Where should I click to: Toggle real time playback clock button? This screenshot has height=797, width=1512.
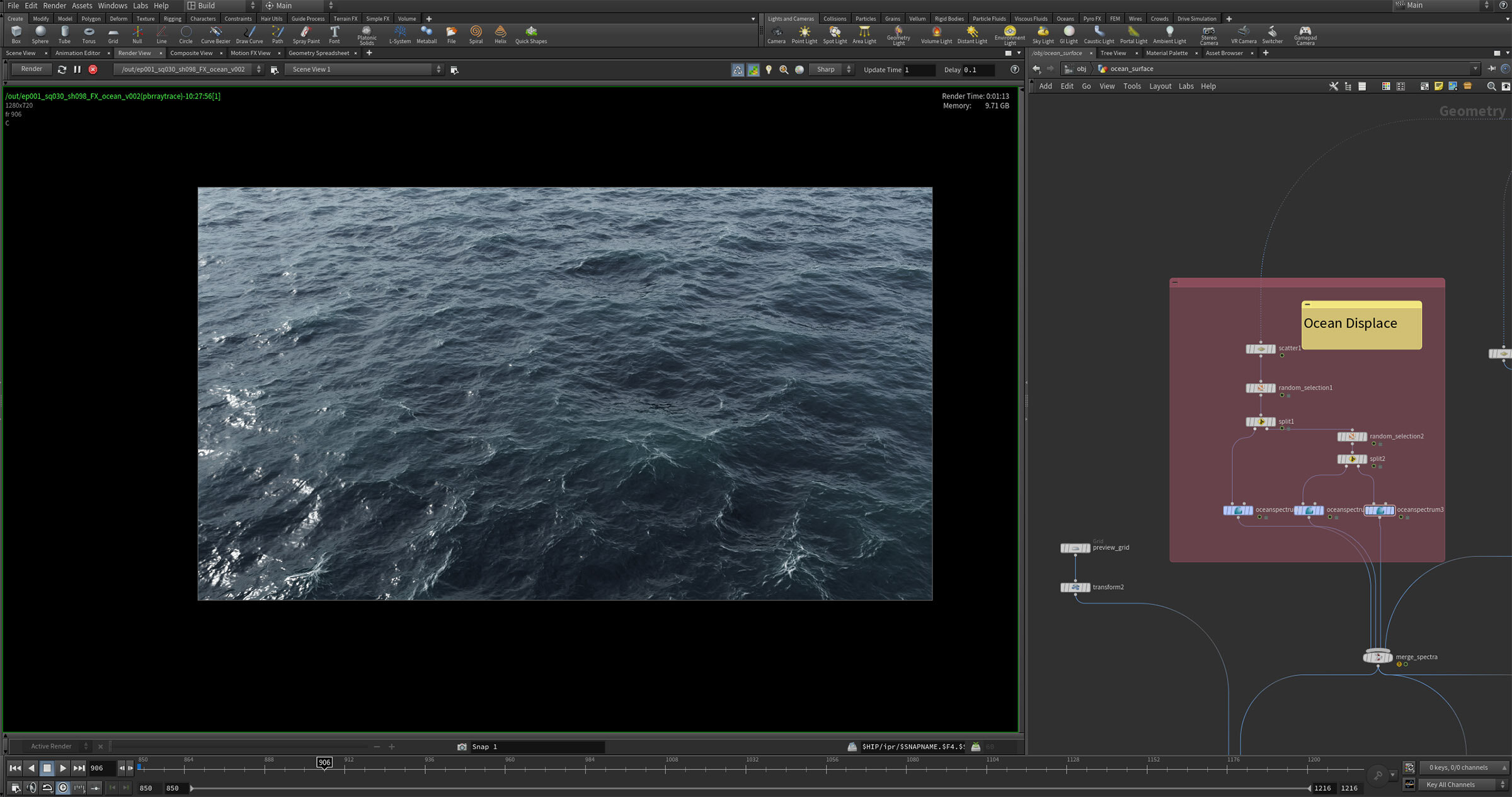point(63,788)
